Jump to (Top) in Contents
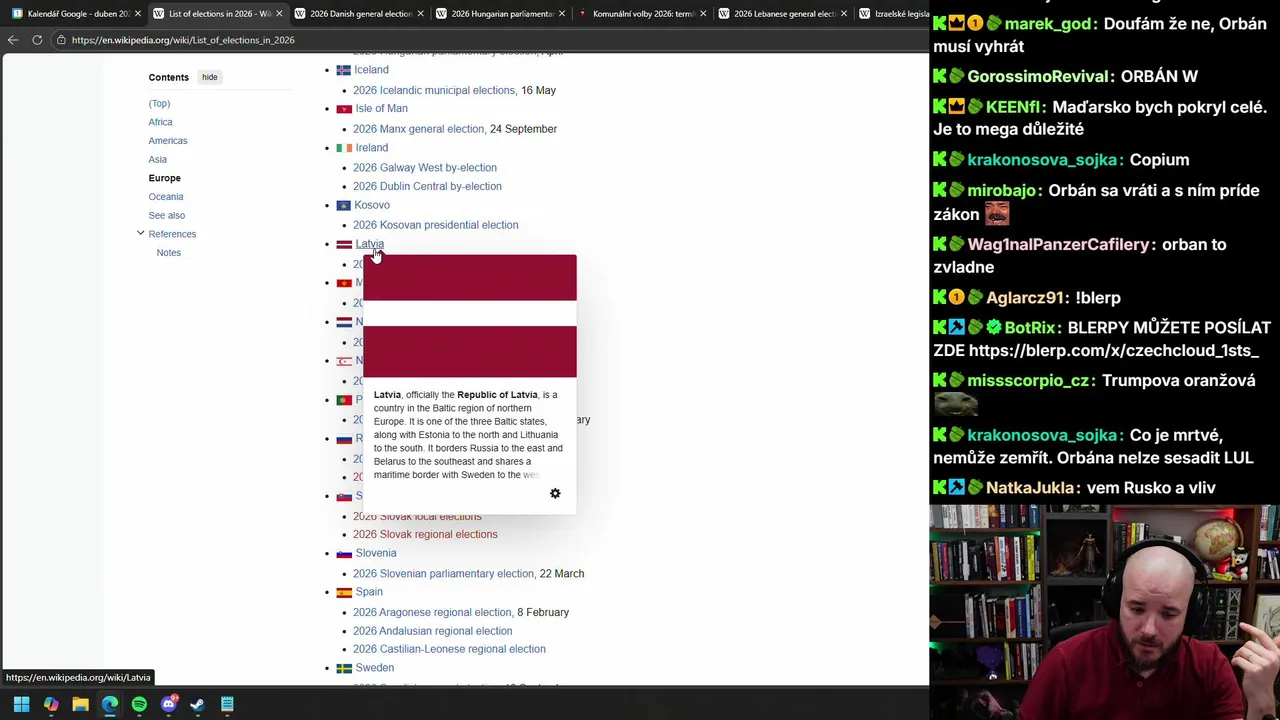1280x720 pixels. [159, 103]
